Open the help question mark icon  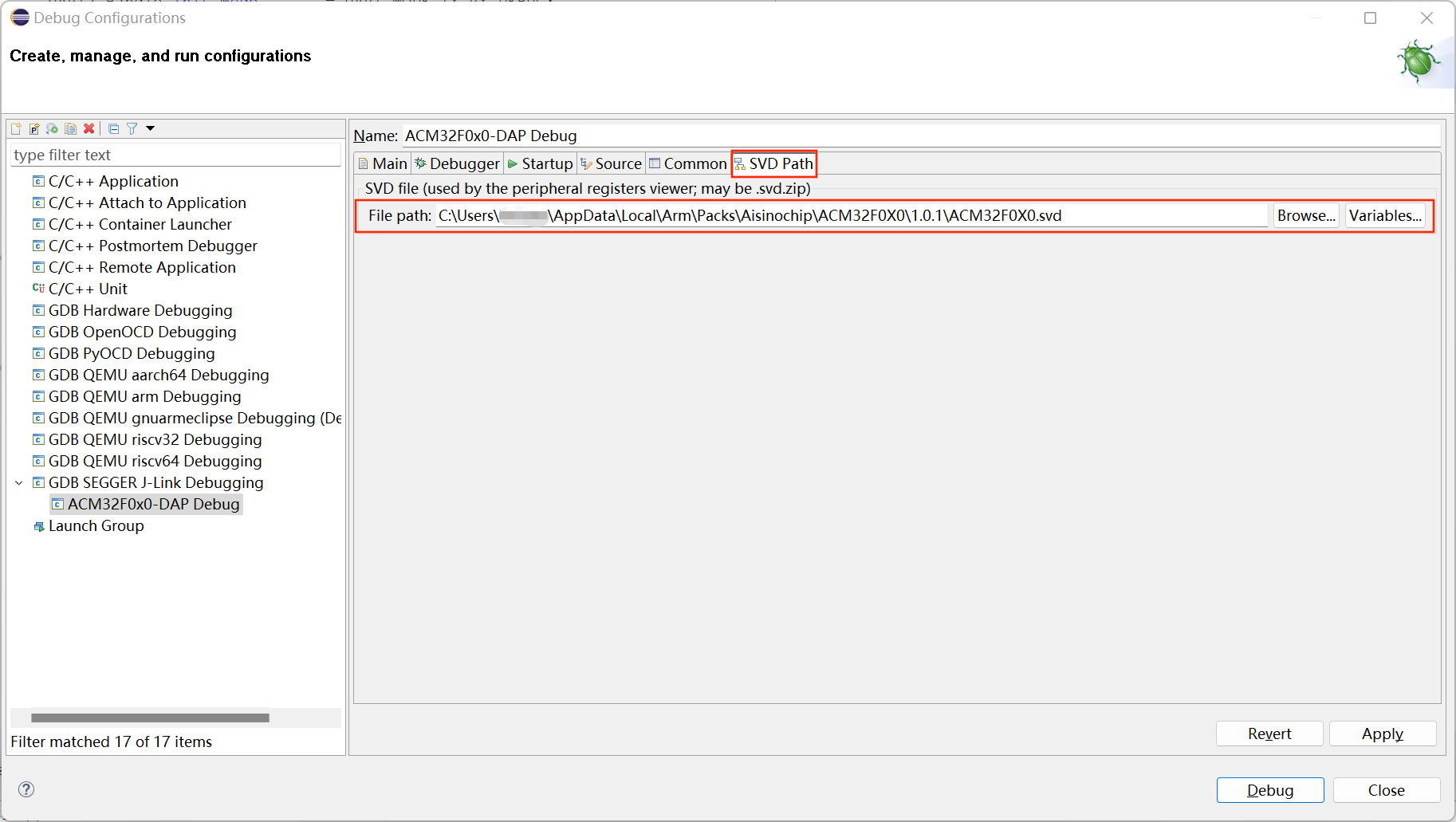pos(26,789)
